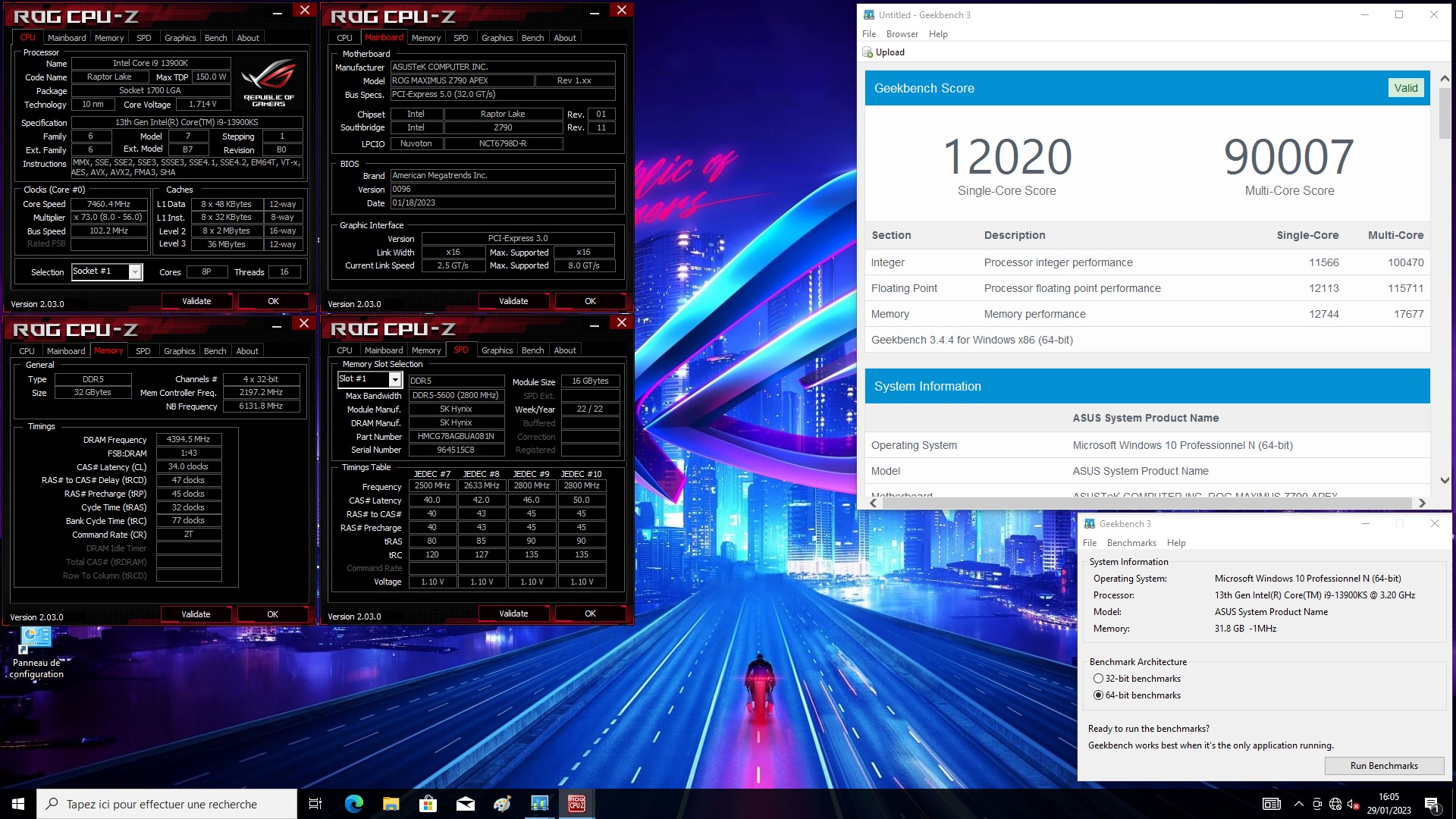Open File menu in Geekbench 3 launcher
1456x819 pixels.
click(1090, 543)
